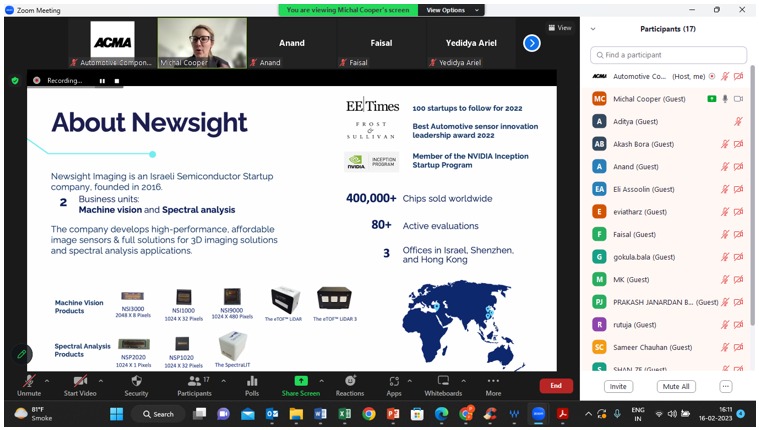Pause the recording
759x430 pixels.
(101, 80)
